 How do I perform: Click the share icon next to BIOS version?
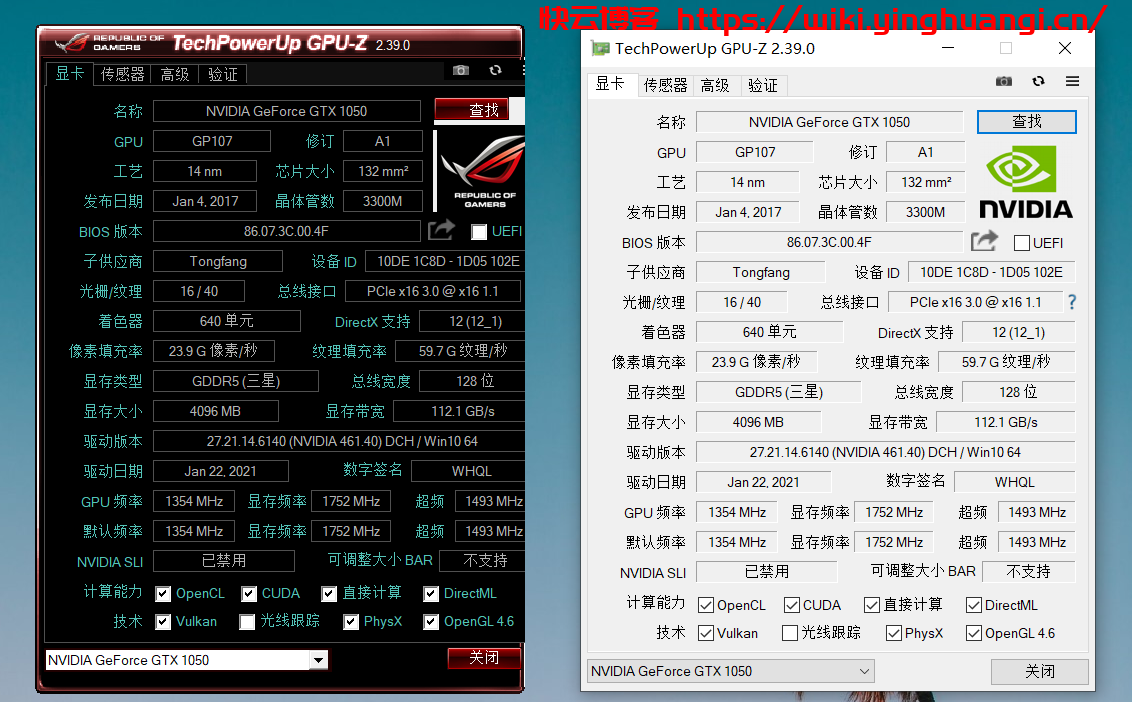coord(983,241)
